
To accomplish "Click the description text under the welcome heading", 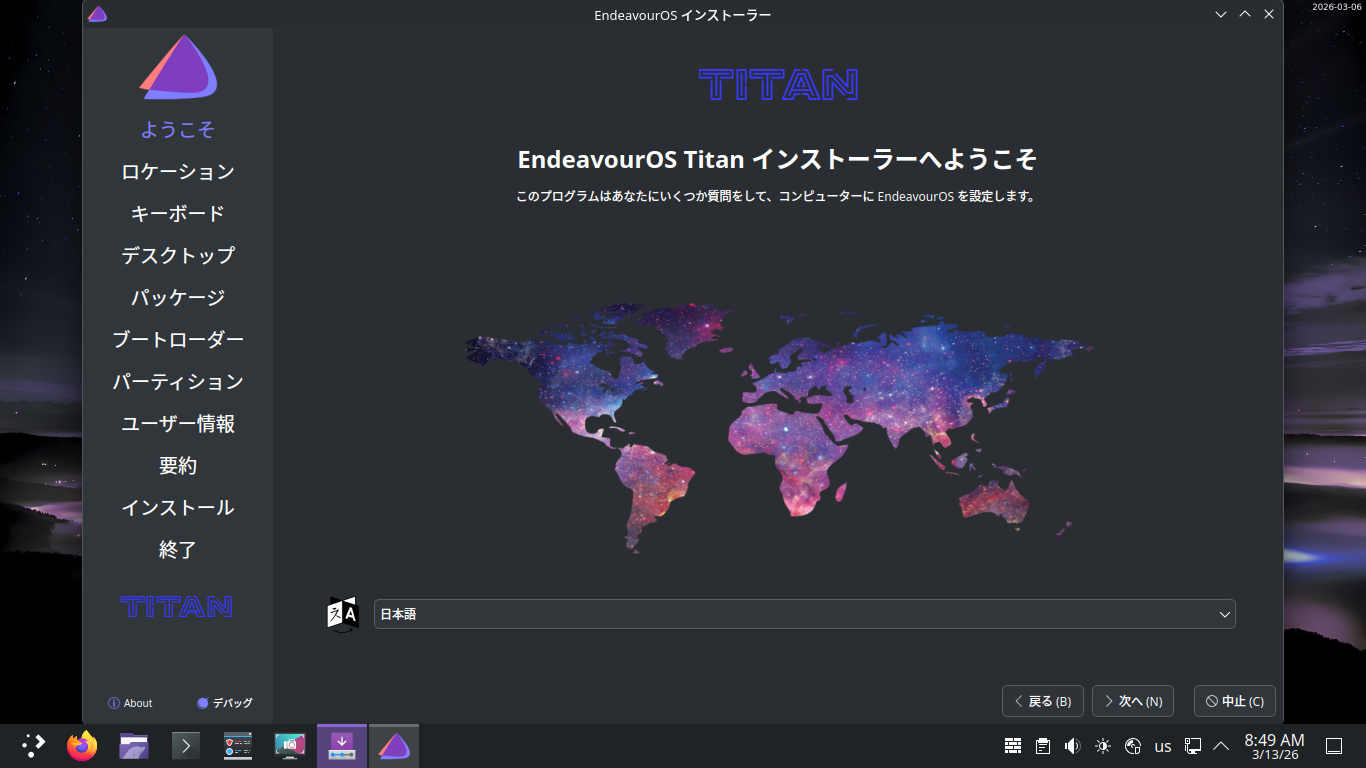I will click(777, 197).
